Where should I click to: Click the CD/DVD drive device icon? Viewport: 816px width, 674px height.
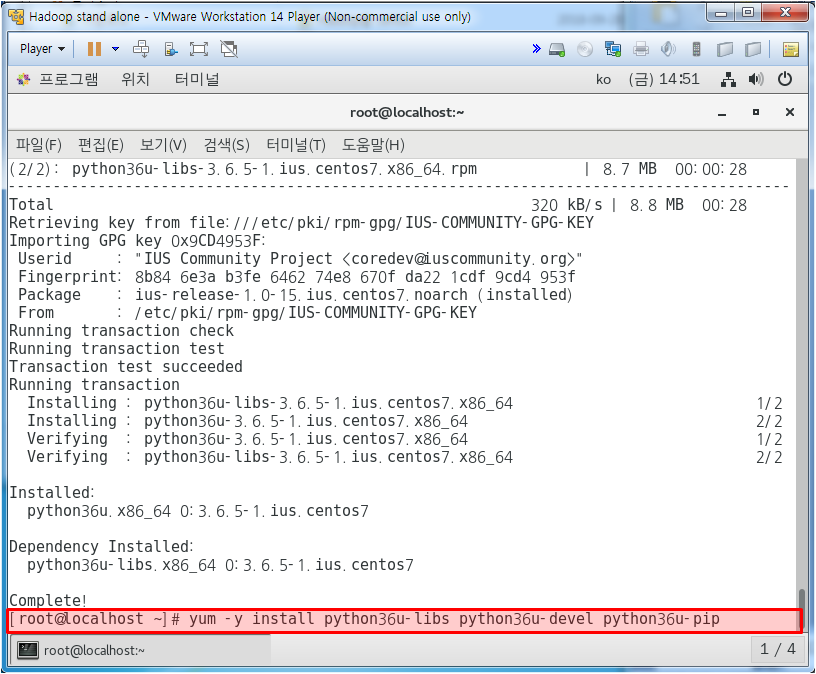[585, 49]
